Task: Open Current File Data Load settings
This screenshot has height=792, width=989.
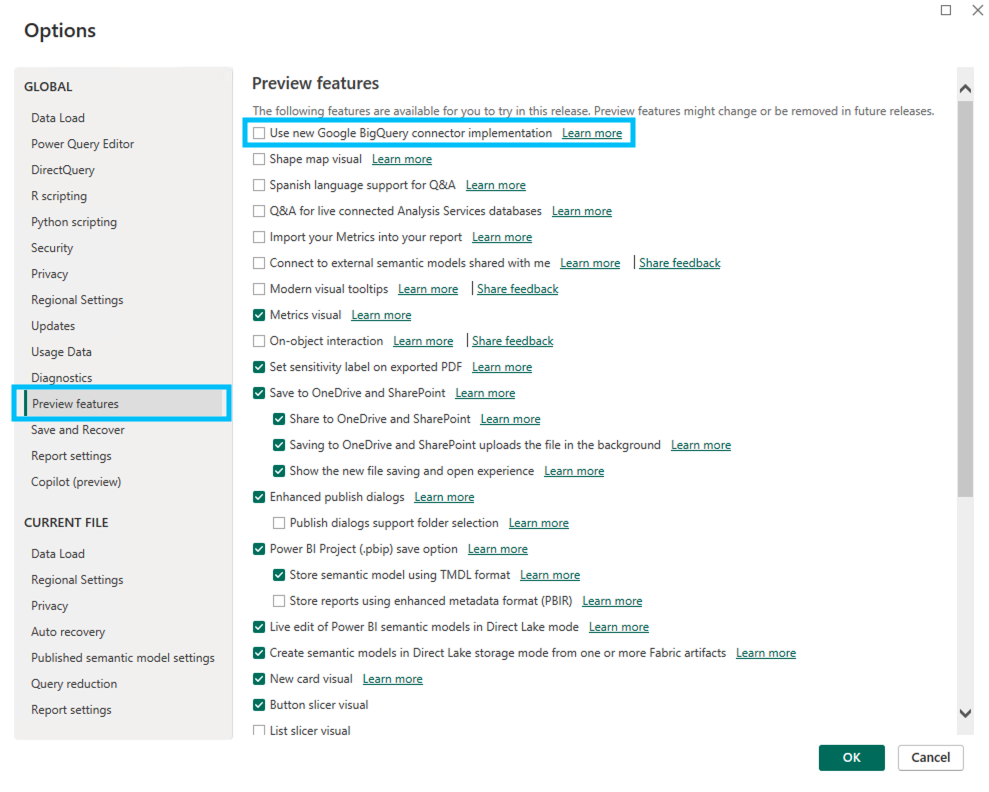Action: pos(58,554)
